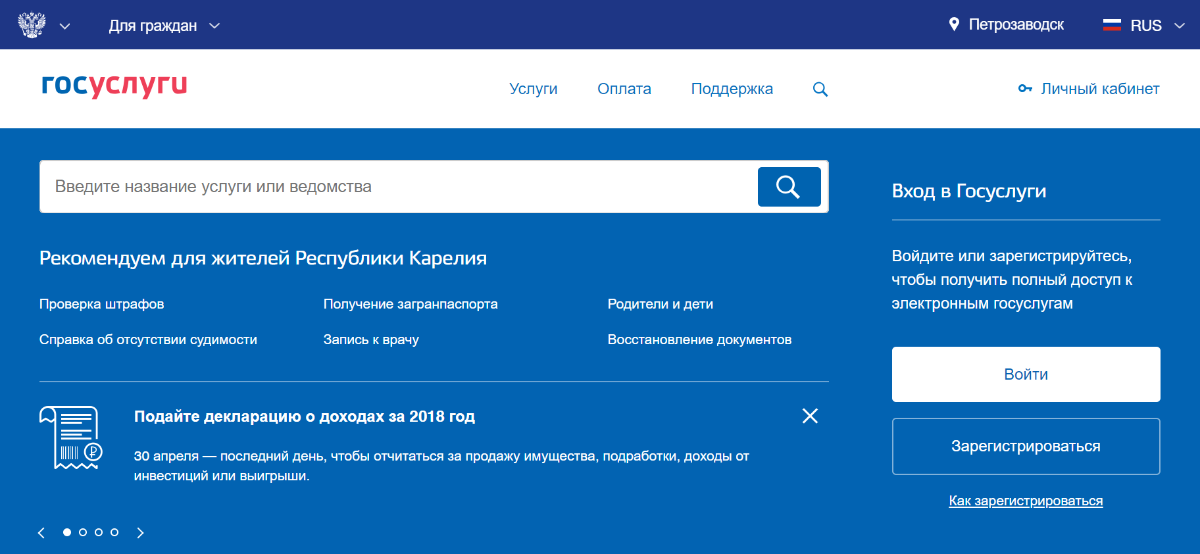Click the Зарегистрироваться button
This screenshot has width=1200, height=554.
[1026, 446]
